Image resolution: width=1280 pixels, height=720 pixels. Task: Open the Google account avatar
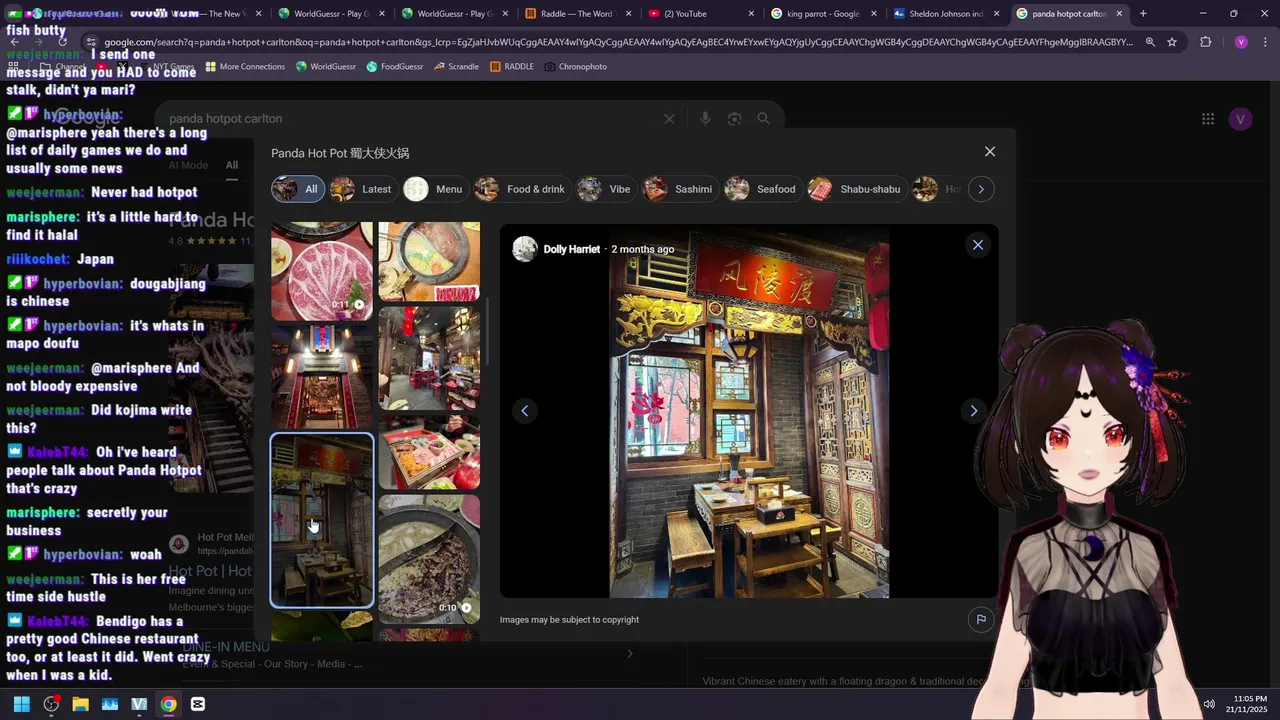click(x=1241, y=119)
